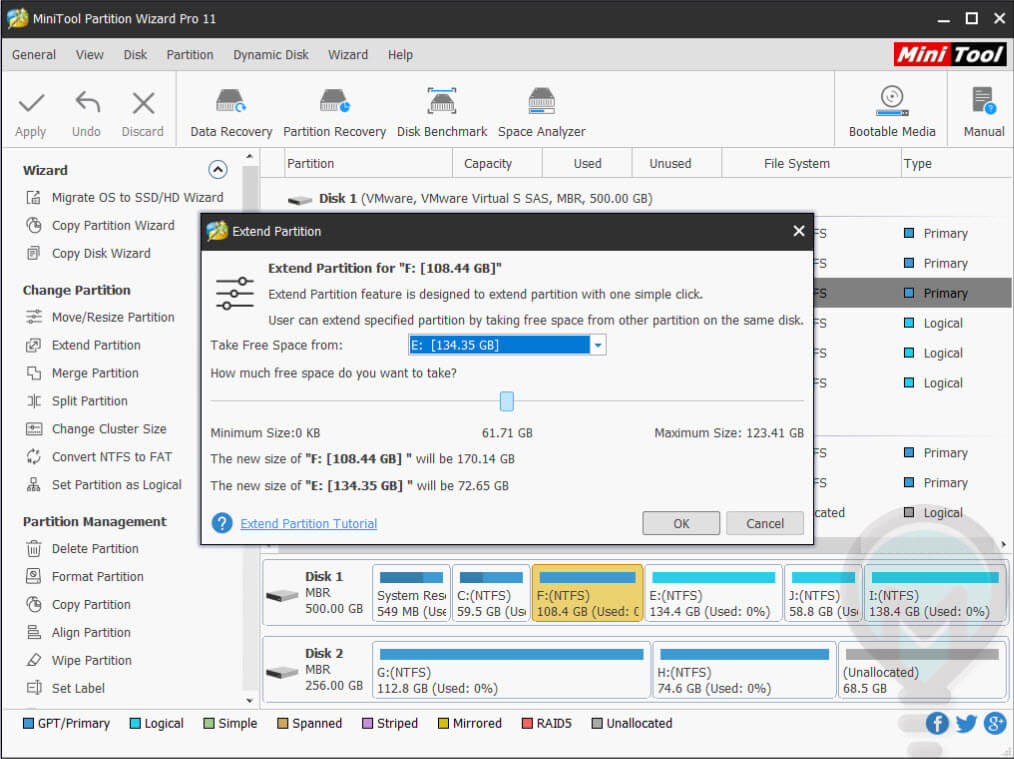Open the Wizard menu
The height and width of the screenshot is (759, 1014).
(x=348, y=55)
